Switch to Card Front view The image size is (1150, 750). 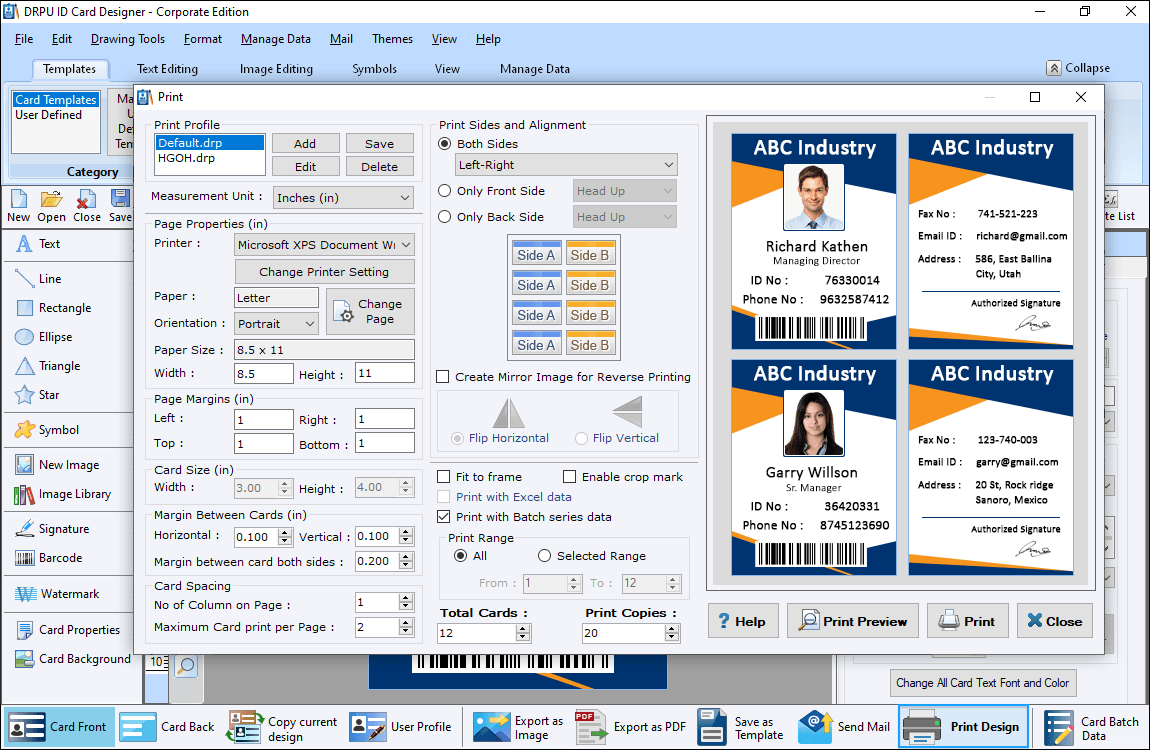(x=58, y=727)
